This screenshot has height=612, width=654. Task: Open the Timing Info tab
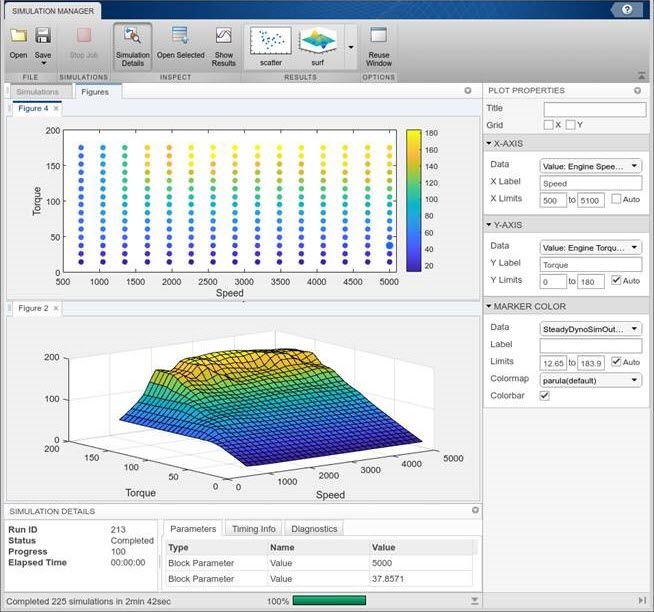click(x=252, y=528)
